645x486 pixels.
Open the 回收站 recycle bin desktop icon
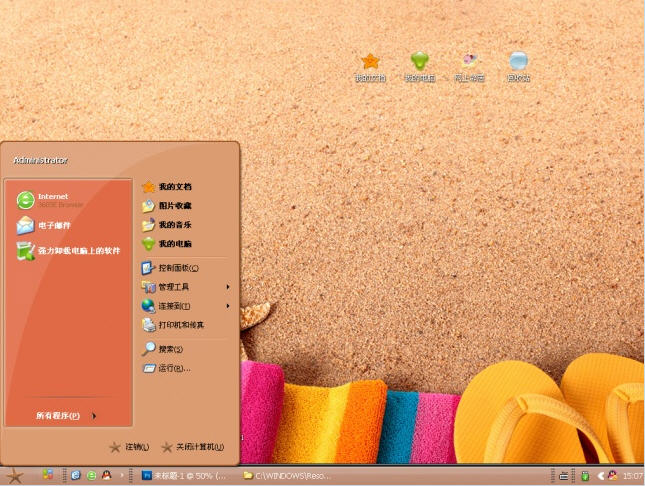[518, 67]
